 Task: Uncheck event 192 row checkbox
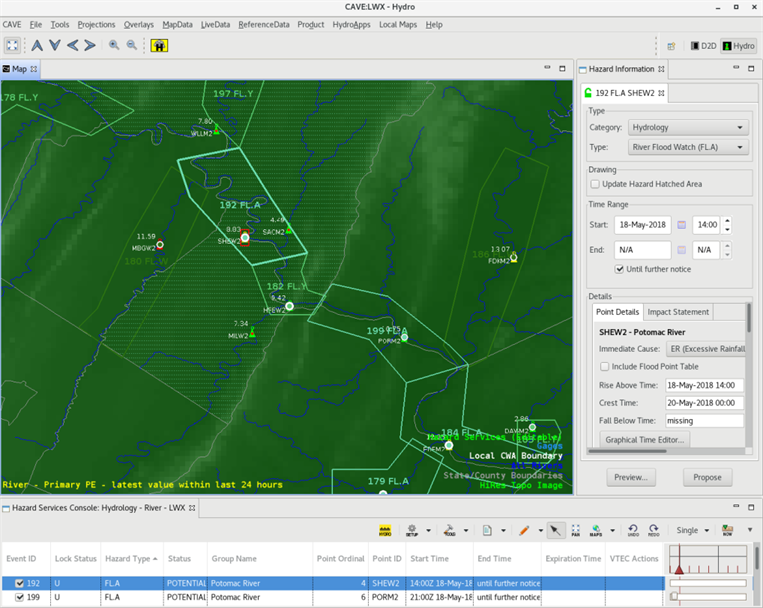pyautogui.click(x=19, y=583)
